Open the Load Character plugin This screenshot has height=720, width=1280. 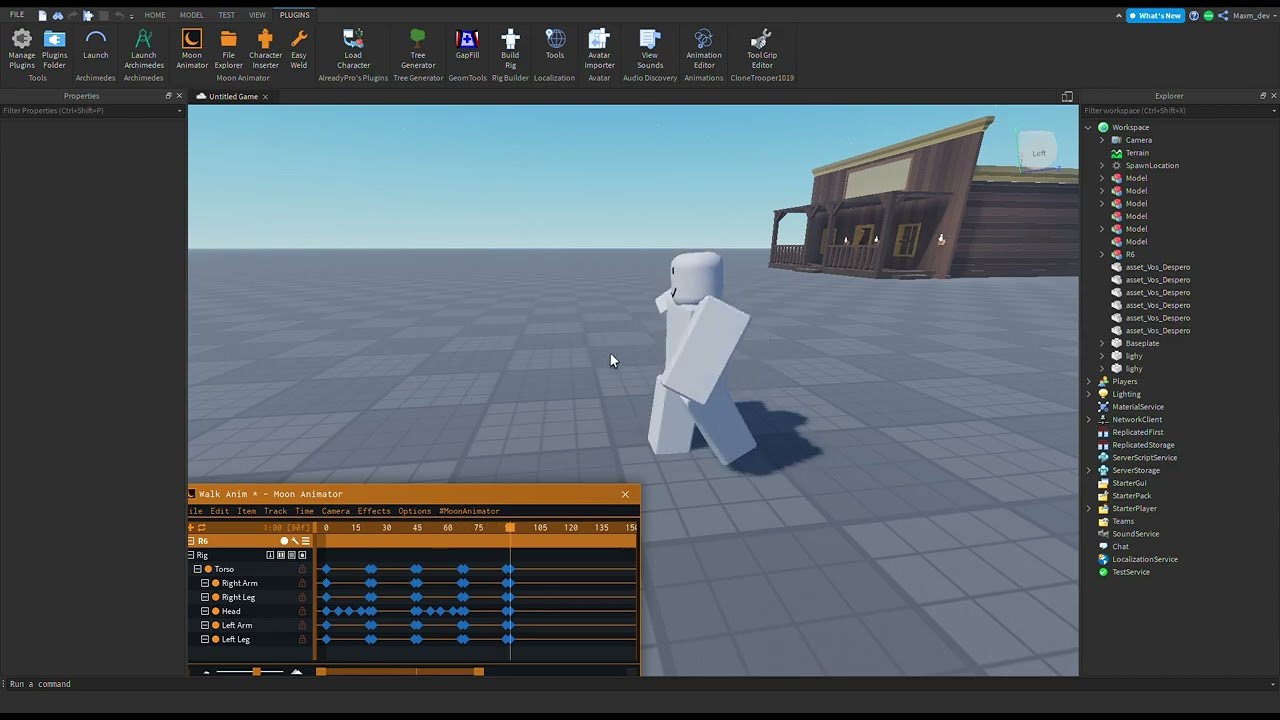click(x=353, y=49)
